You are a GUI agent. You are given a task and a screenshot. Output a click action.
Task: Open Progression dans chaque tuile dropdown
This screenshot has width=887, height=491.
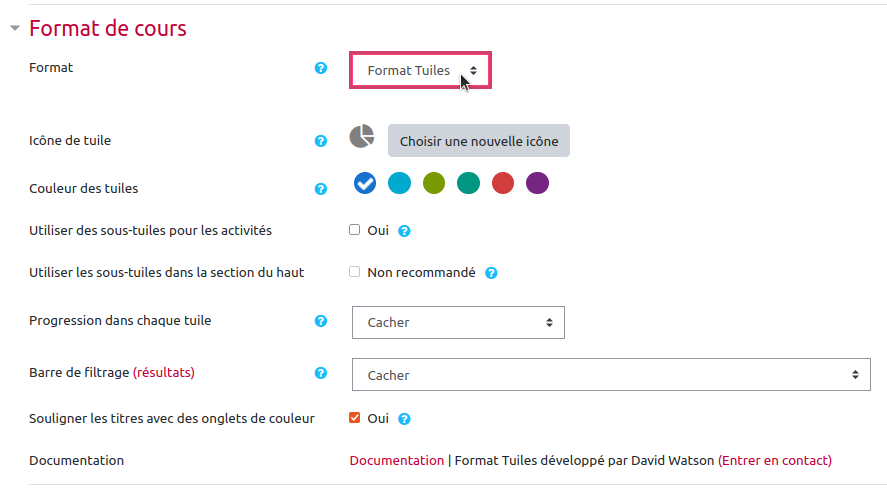458,322
